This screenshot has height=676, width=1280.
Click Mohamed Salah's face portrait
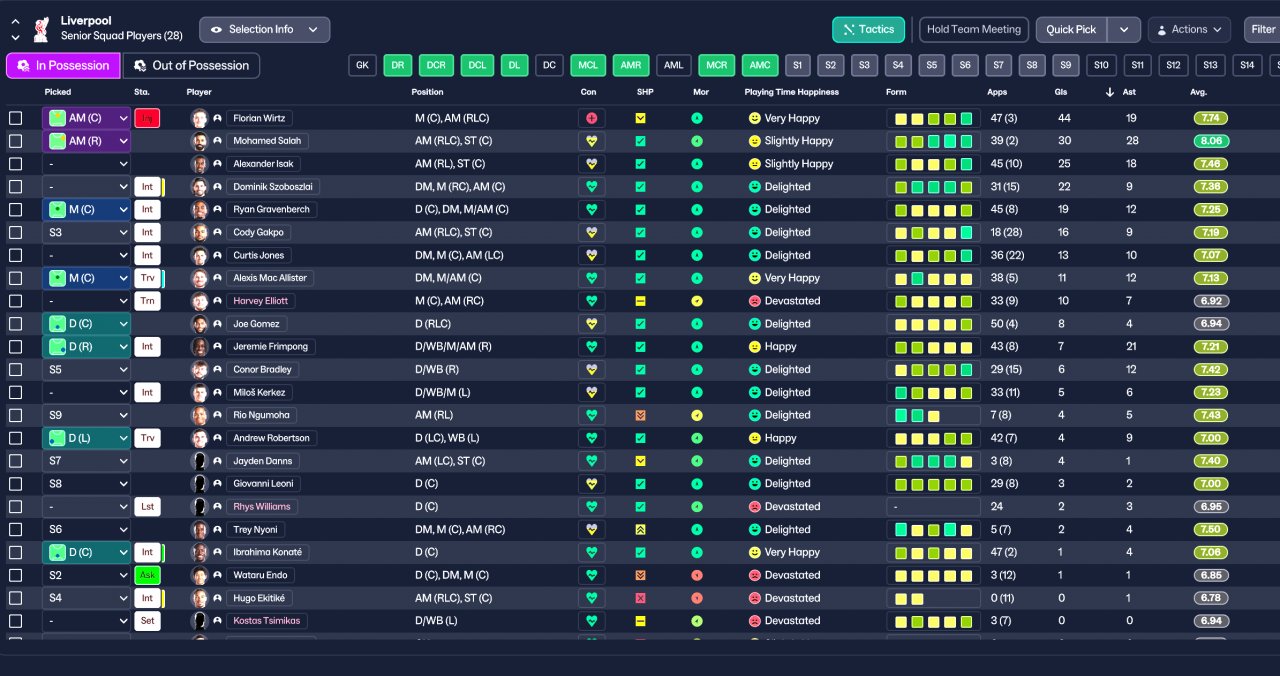(x=200, y=141)
